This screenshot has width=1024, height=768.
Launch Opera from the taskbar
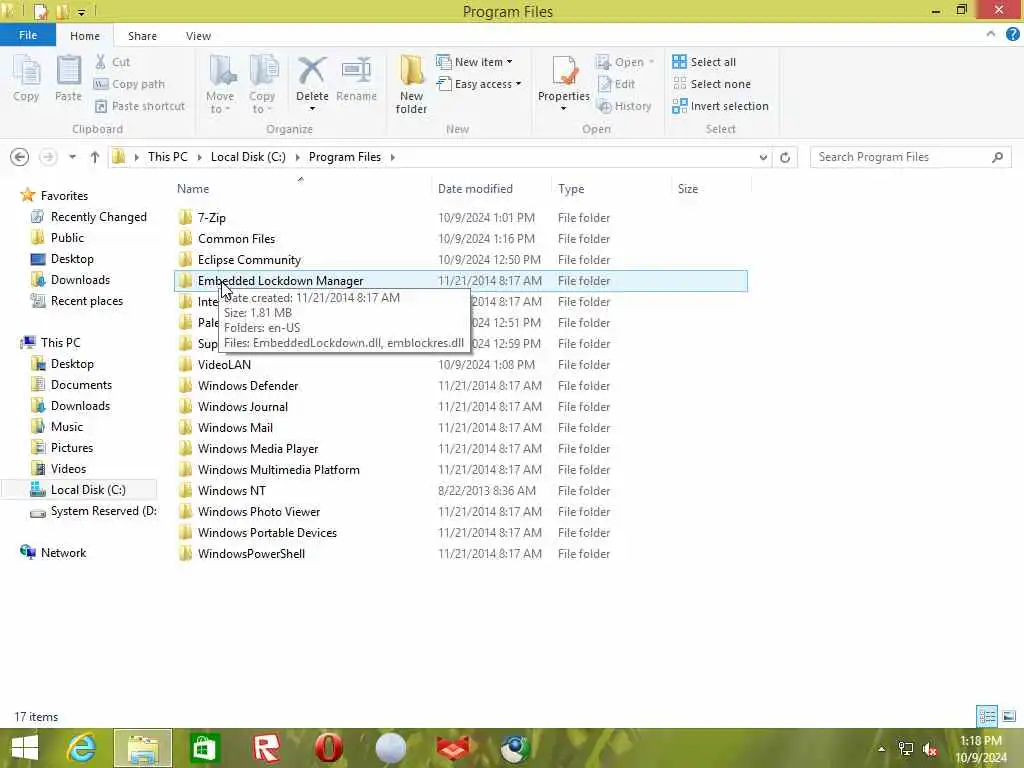(328, 748)
